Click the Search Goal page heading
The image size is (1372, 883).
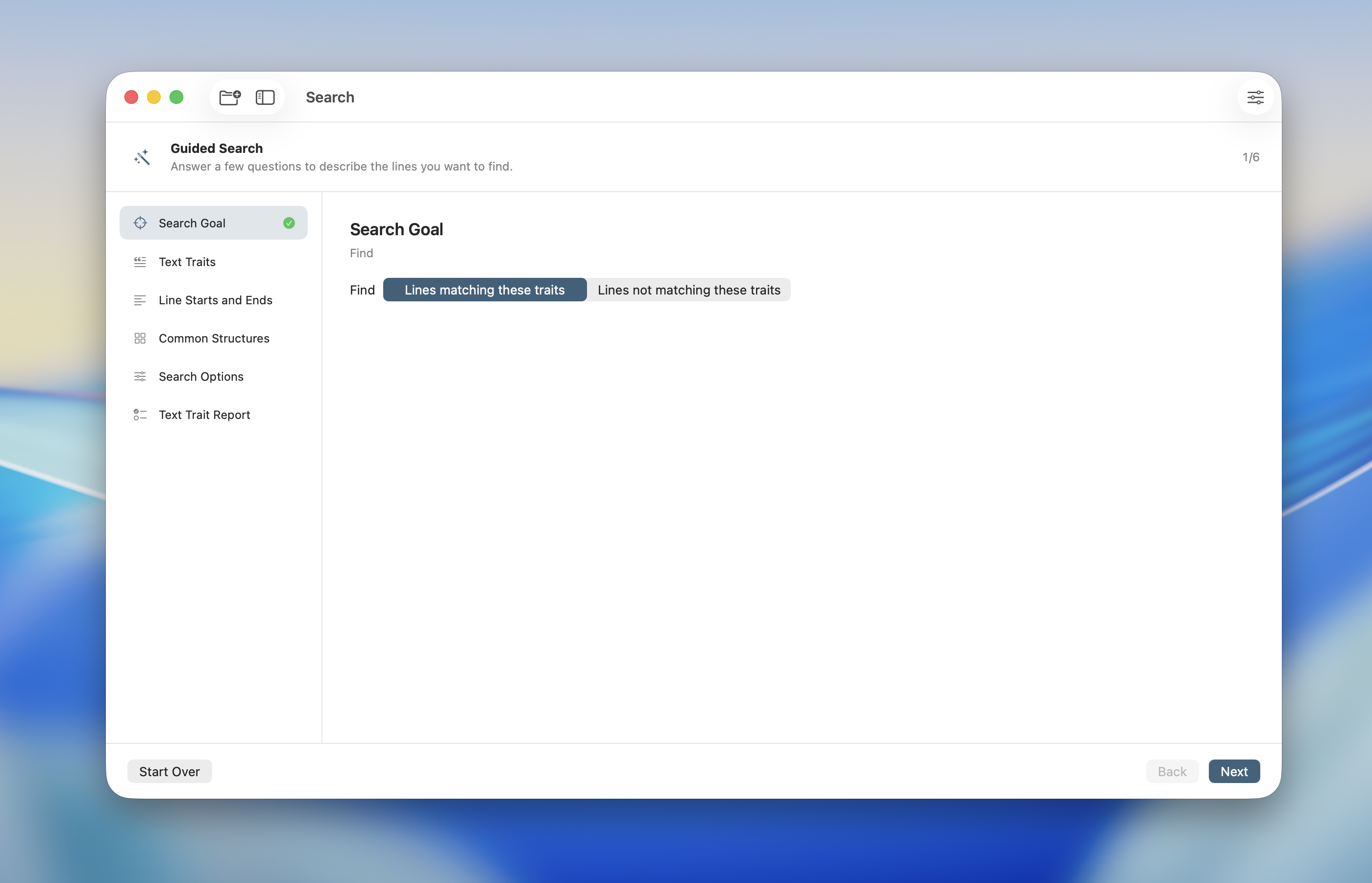(396, 229)
